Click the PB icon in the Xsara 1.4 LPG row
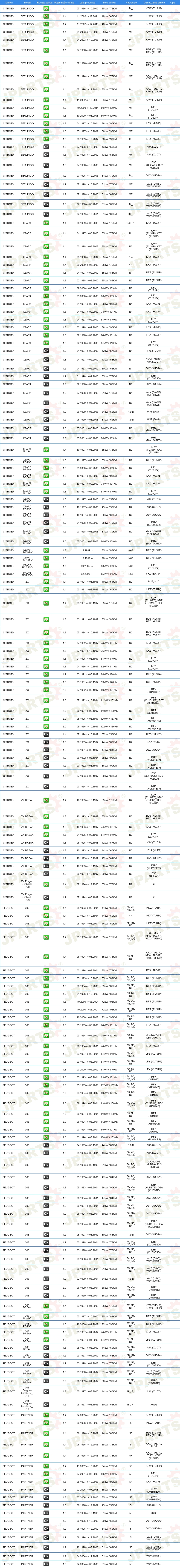 (x=46, y=223)
